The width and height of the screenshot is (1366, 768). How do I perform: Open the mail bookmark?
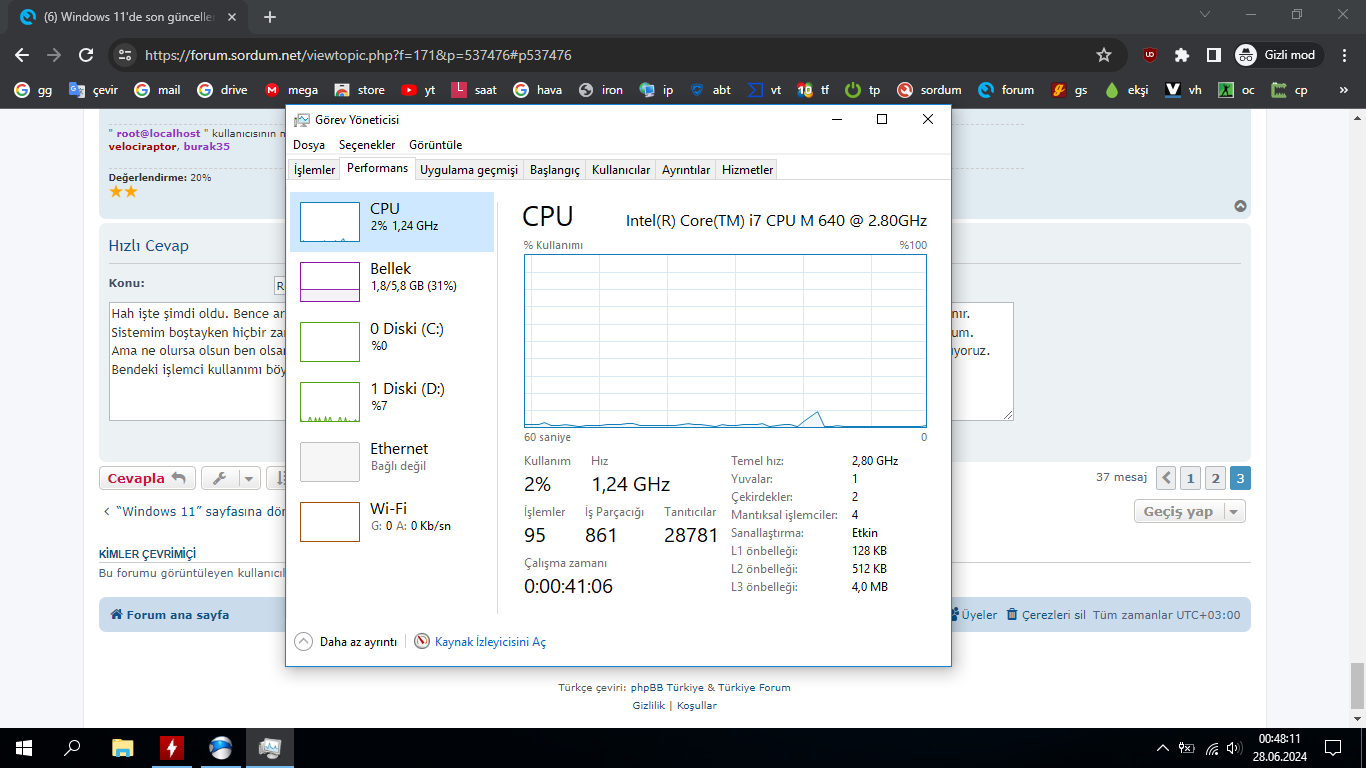[157, 90]
